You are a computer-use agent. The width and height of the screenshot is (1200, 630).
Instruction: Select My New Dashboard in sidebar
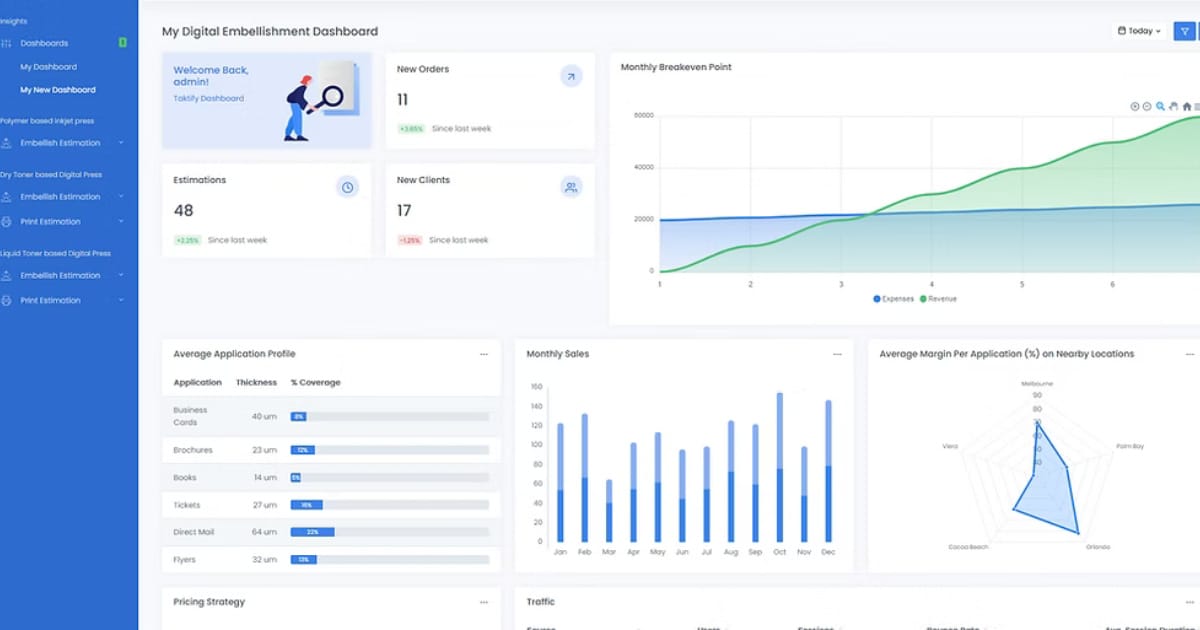click(58, 90)
